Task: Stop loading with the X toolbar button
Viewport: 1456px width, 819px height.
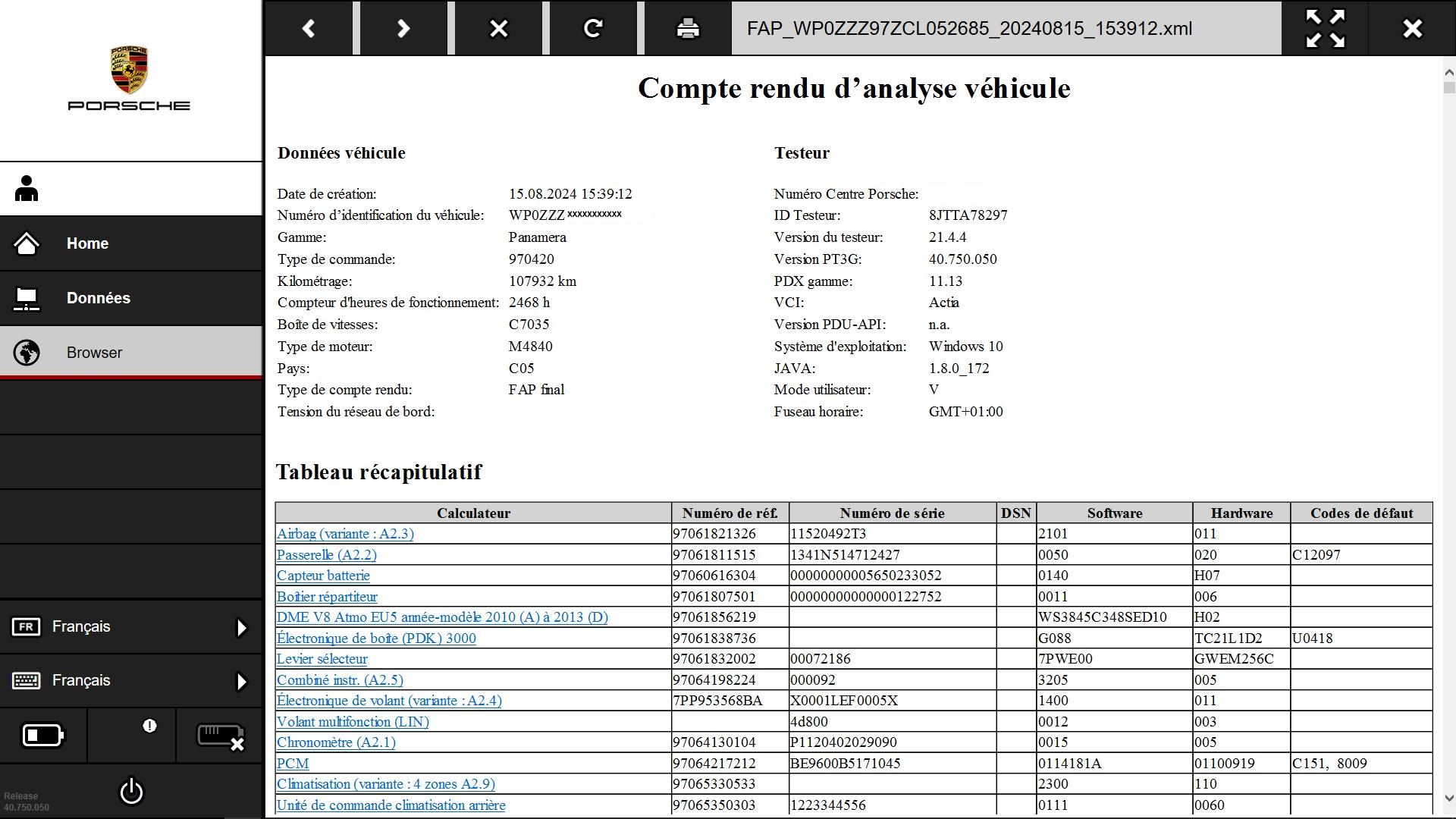Action: 498,28
